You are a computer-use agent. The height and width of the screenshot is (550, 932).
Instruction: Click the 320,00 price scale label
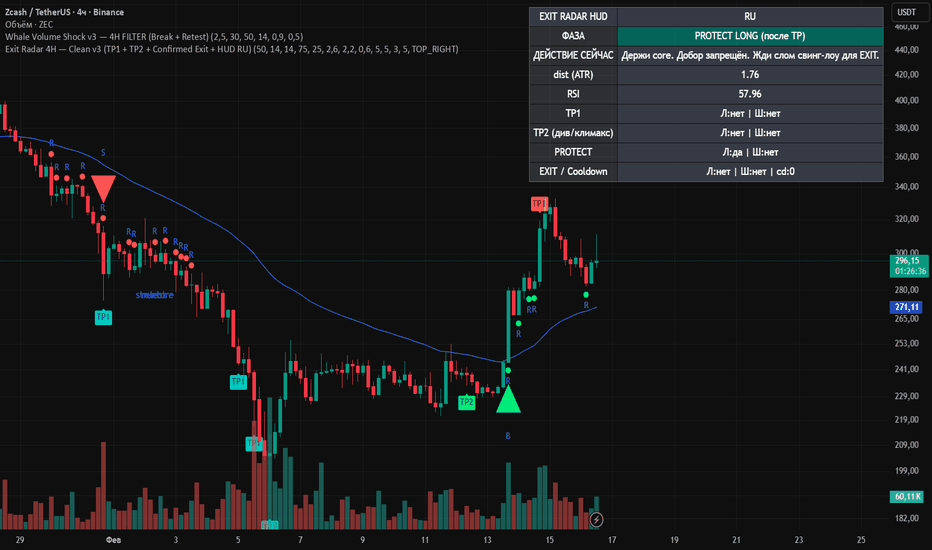point(907,219)
